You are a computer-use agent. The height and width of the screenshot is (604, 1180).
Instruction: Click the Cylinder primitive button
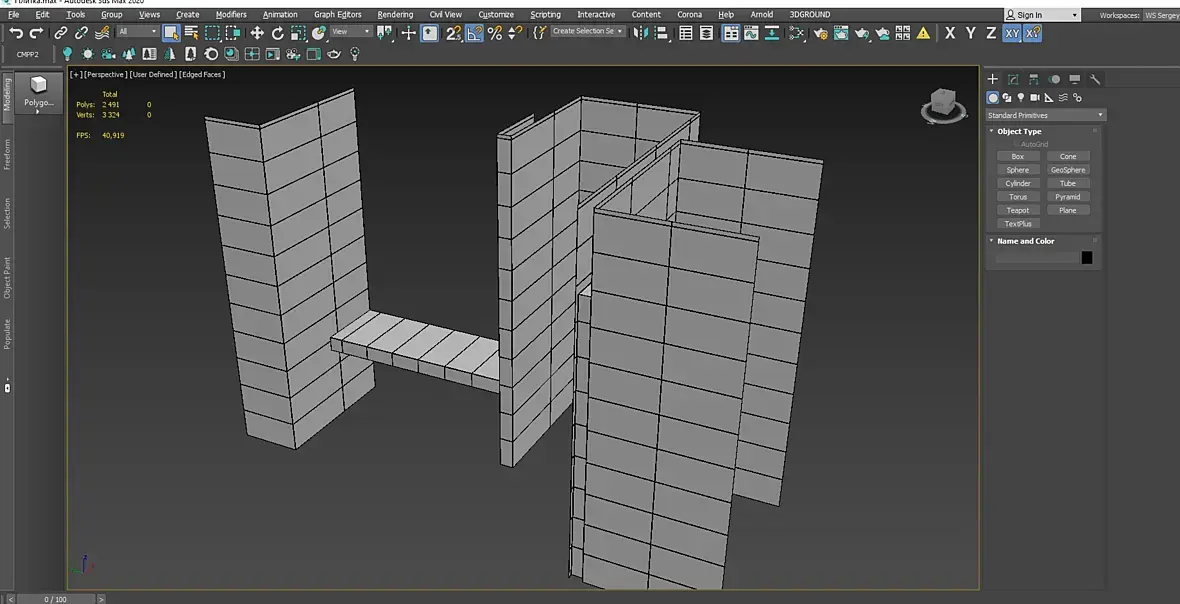click(1018, 183)
